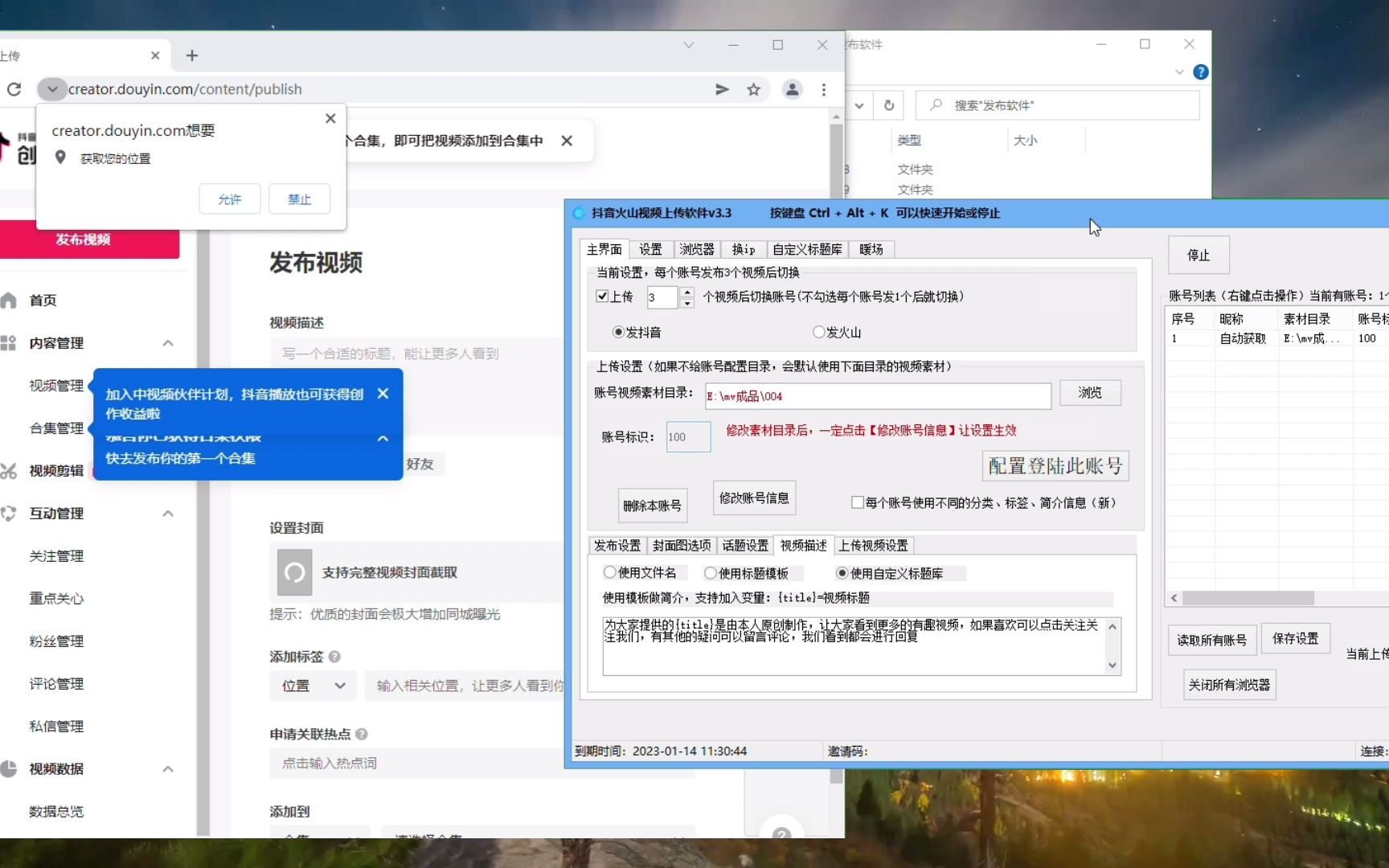Switch to the 设置 tab
The width and height of the screenshot is (1389, 868).
[650, 249]
